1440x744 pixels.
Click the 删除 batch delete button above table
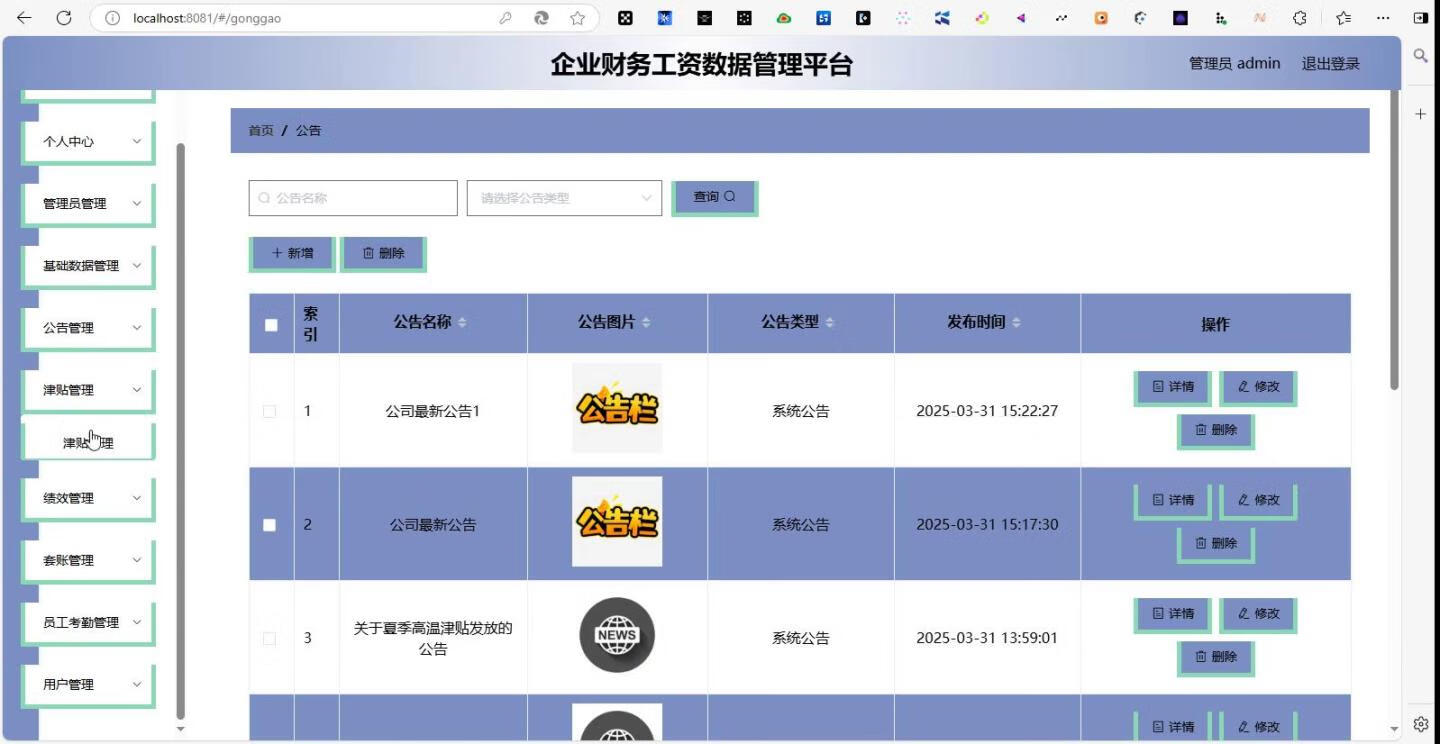(x=383, y=254)
